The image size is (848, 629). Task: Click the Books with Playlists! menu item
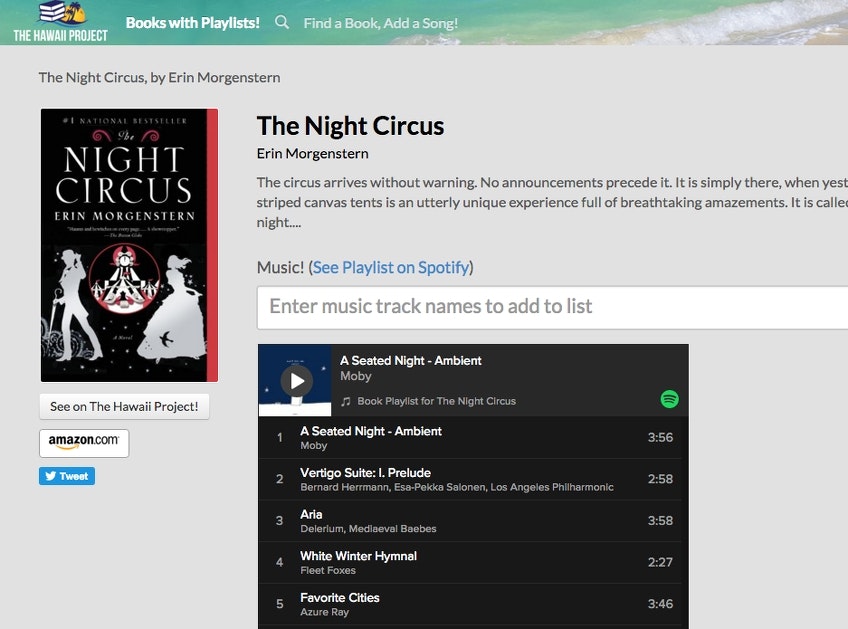click(x=192, y=22)
